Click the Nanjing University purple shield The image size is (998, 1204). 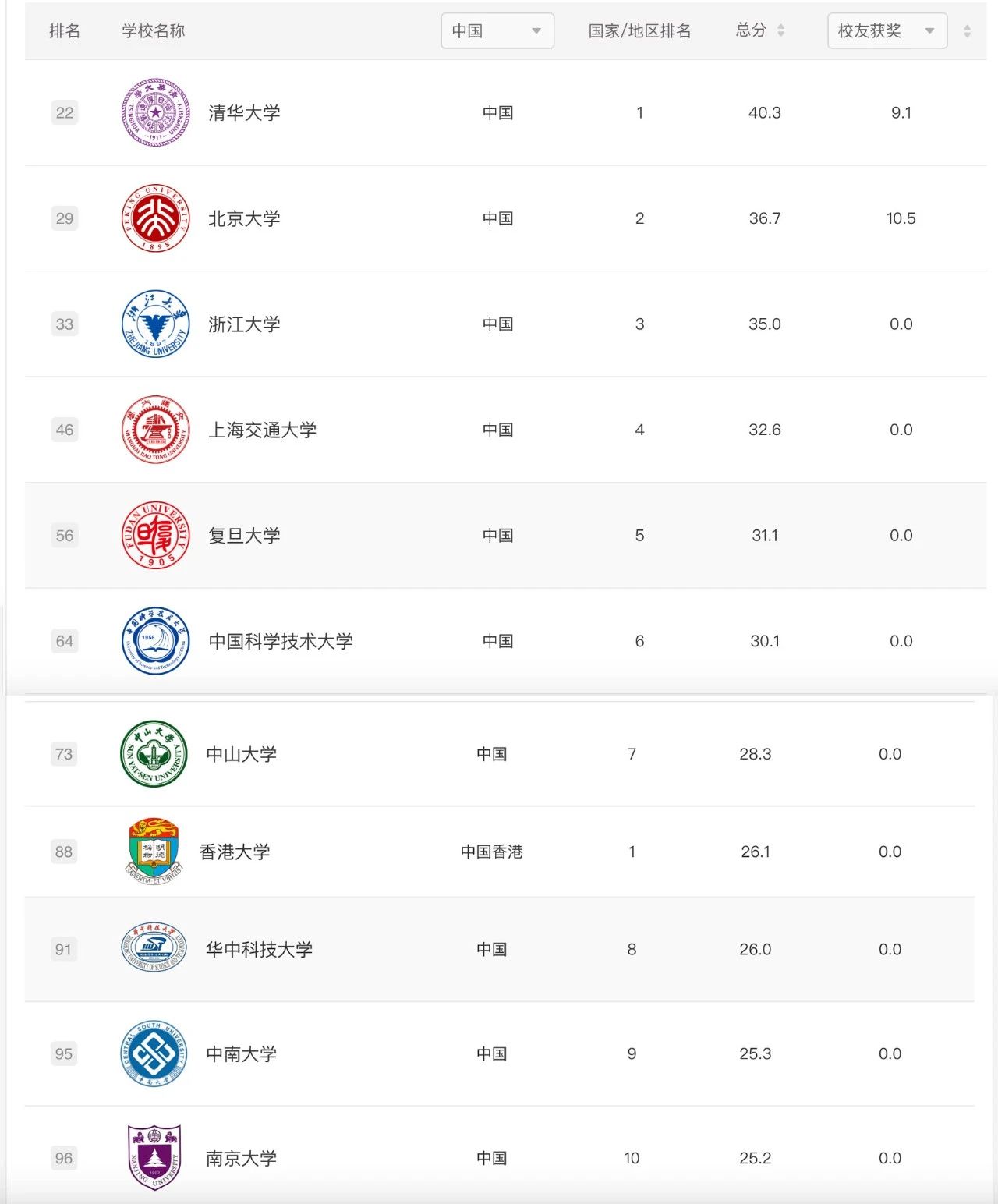click(154, 1158)
